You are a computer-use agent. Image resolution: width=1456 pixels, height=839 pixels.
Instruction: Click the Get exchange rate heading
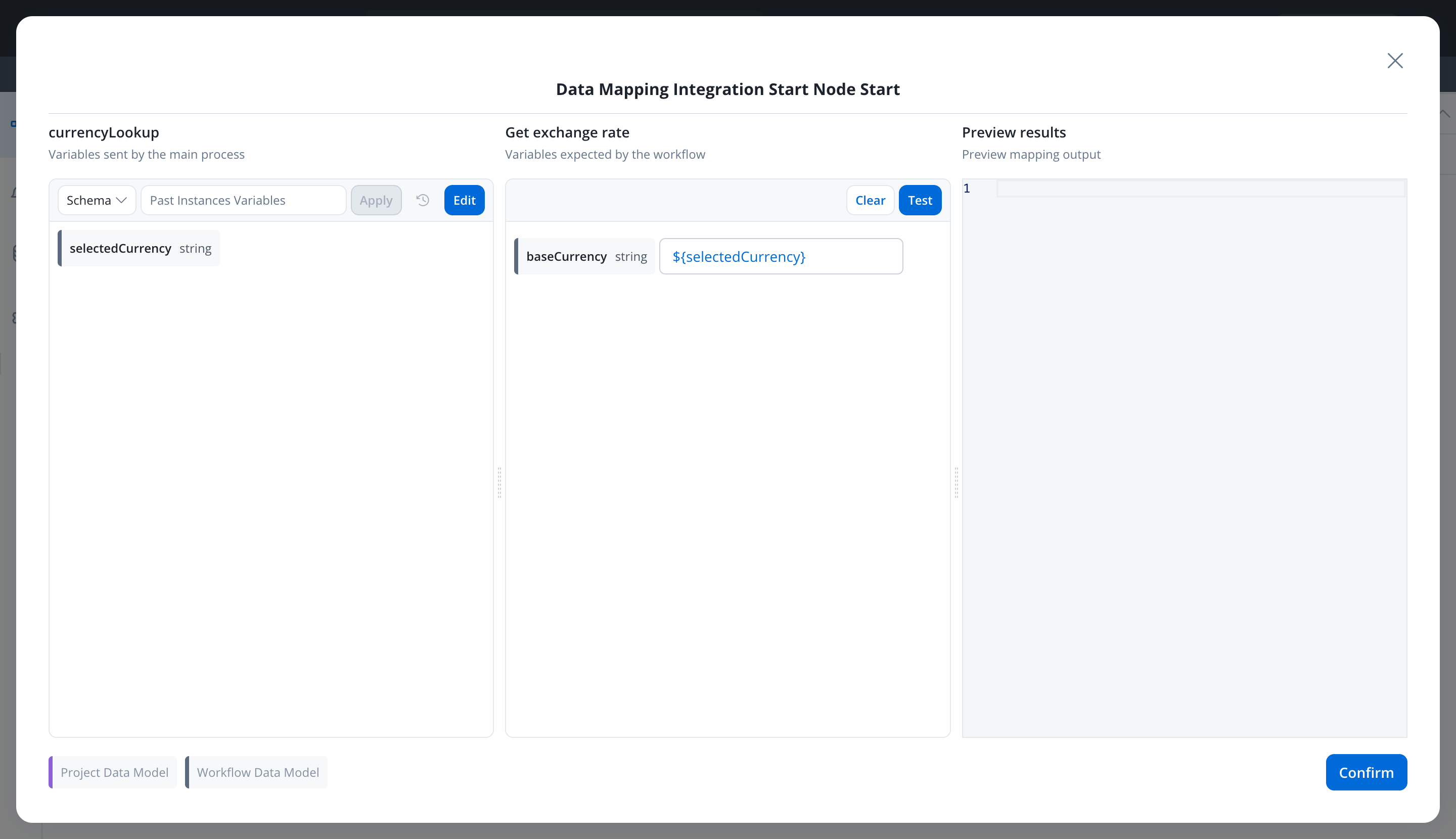[567, 132]
